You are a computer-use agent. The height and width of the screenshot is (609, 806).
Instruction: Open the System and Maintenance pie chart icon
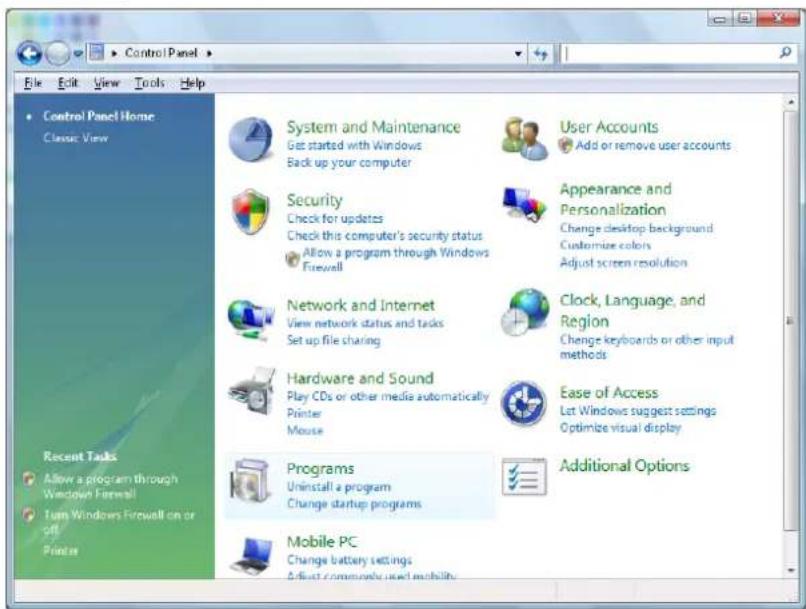click(250, 139)
